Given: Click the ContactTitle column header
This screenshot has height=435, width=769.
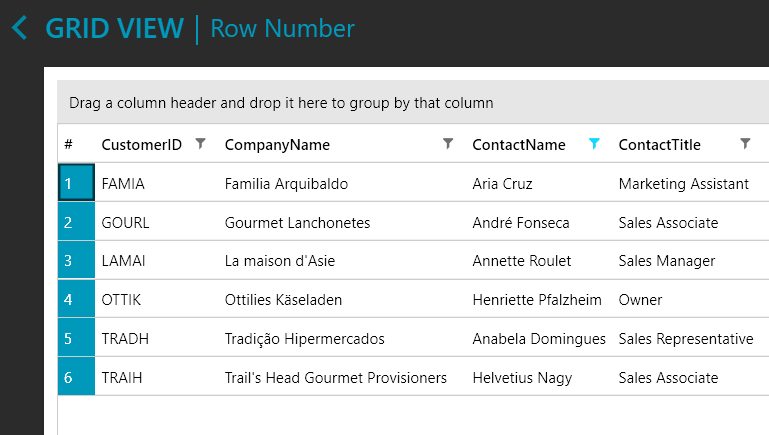Looking at the screenshot, I should tap(659, 145).
